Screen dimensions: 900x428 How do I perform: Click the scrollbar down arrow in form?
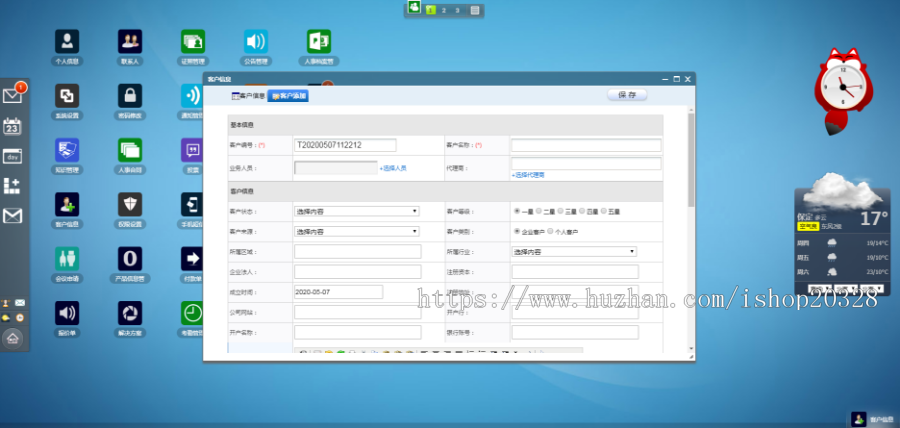[x=691, y=348]
